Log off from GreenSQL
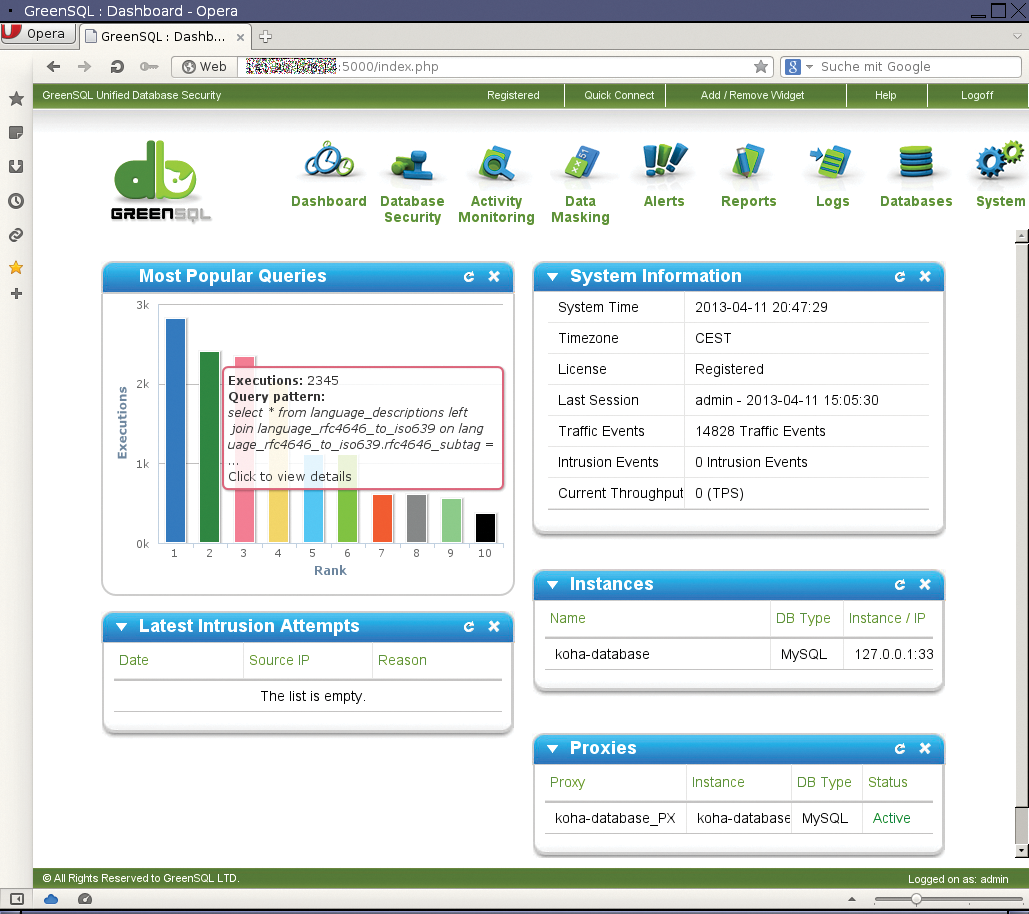 975,95
